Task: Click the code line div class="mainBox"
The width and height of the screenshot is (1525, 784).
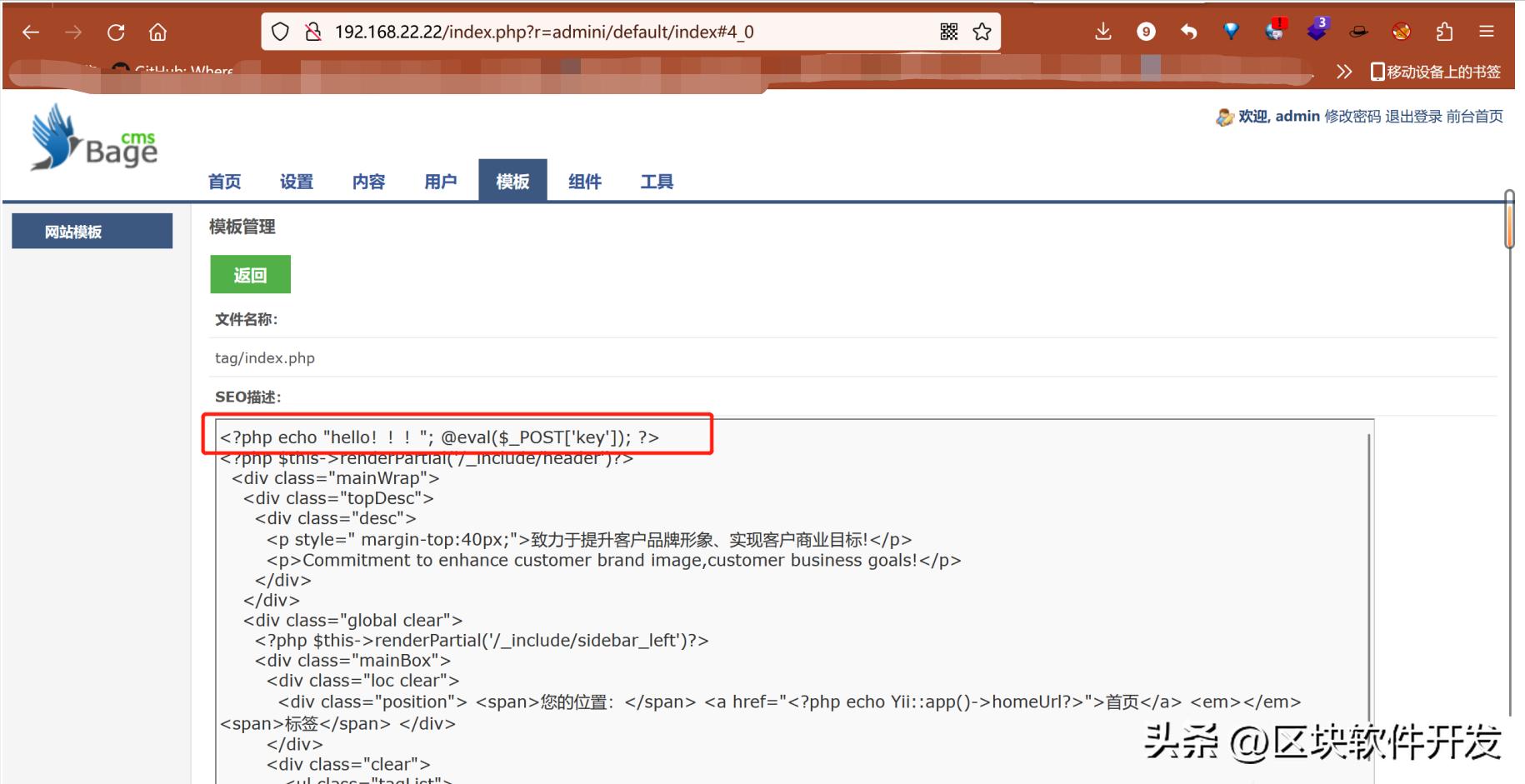Action: coord(353,661)
